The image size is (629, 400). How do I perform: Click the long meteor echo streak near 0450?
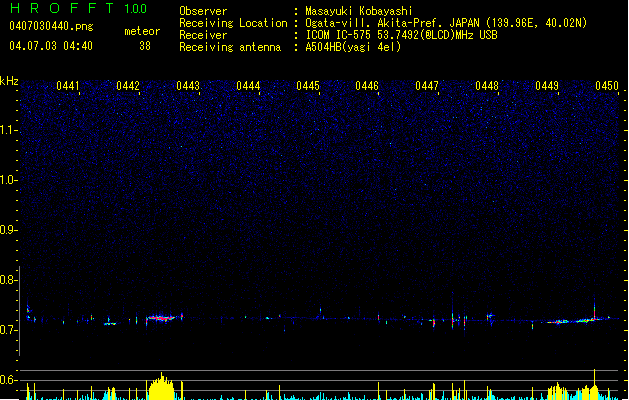574,321
